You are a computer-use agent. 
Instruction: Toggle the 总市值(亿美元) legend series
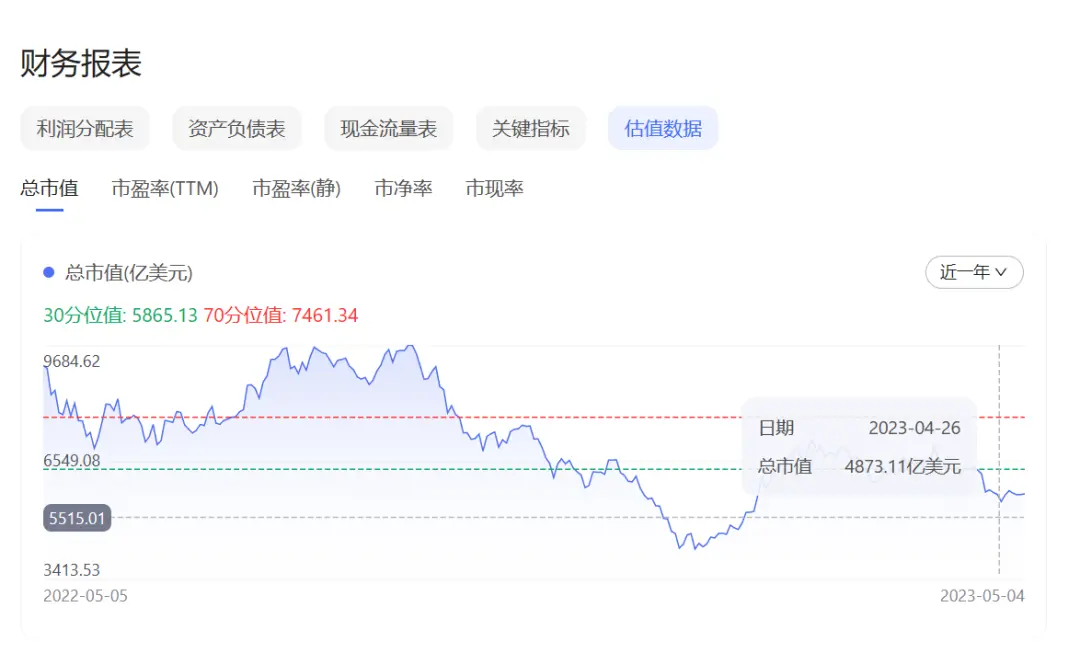point(128,272)
